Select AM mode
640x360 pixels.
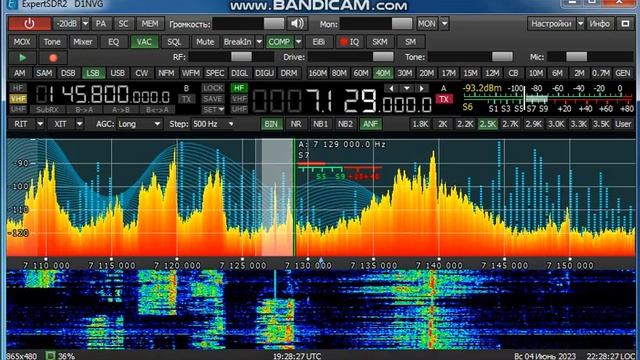click(x=20, y=73)
